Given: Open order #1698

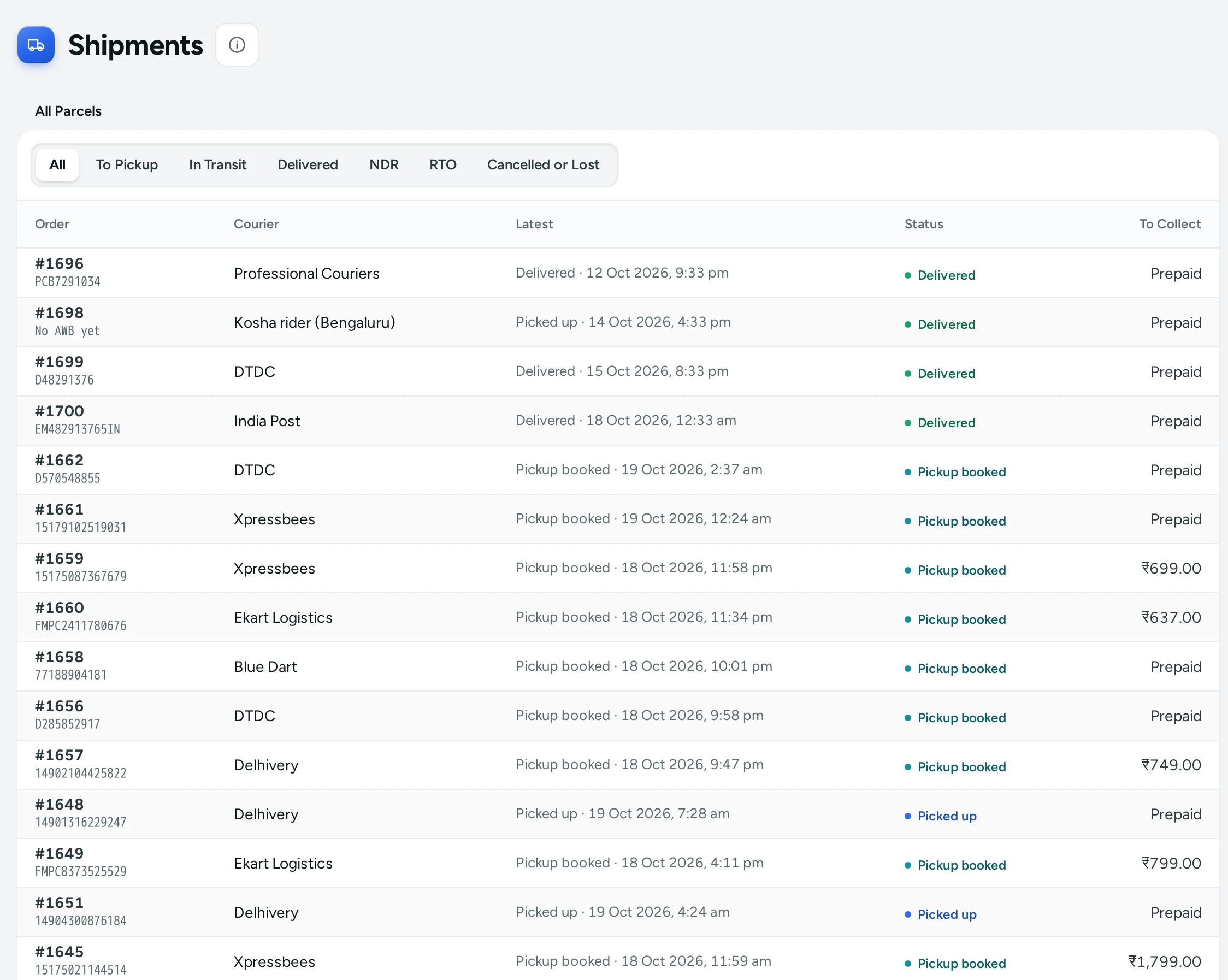Looking at the screenshot, I should [59, 312].
